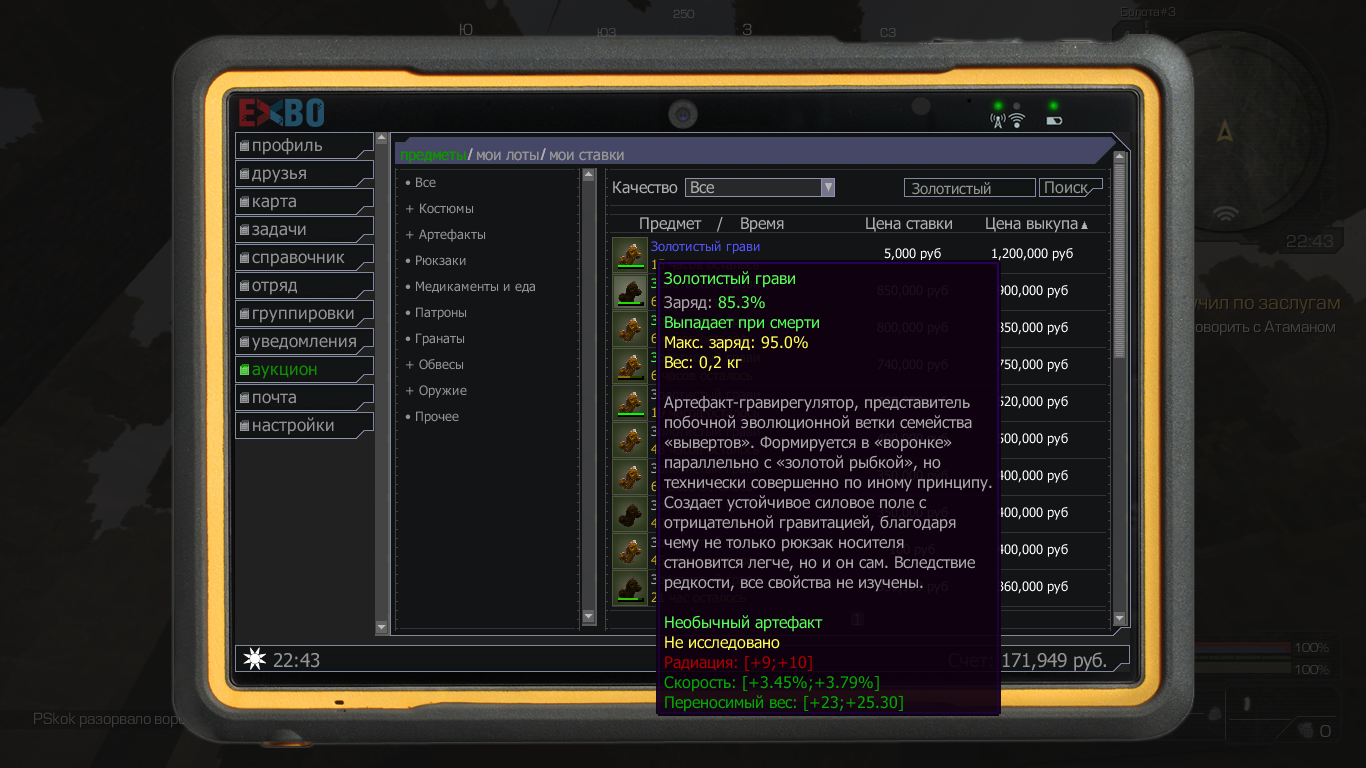
Task: Select аукцион in side menu
Action: (x=304, y=369)
